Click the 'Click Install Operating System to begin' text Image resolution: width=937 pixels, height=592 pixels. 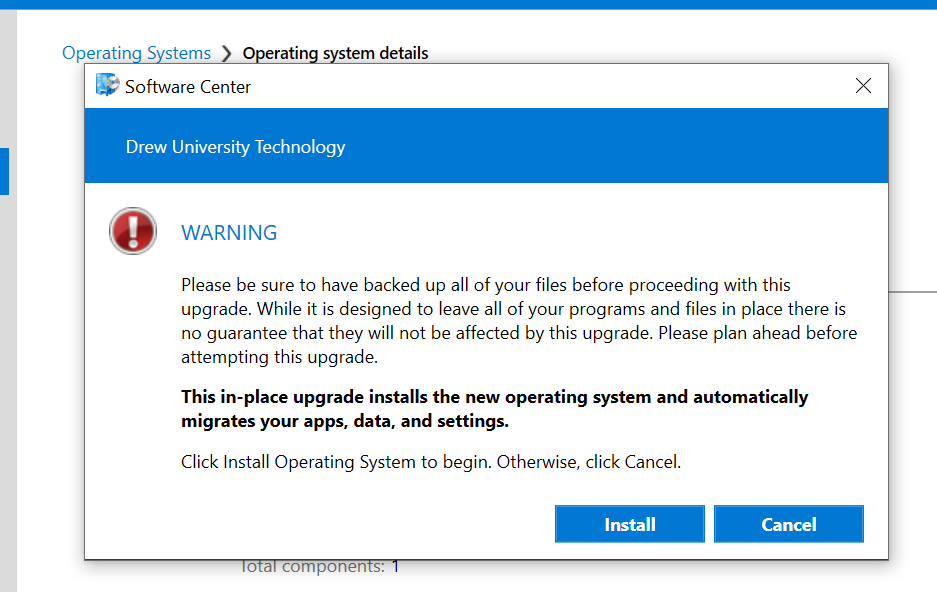pos(431,462)
